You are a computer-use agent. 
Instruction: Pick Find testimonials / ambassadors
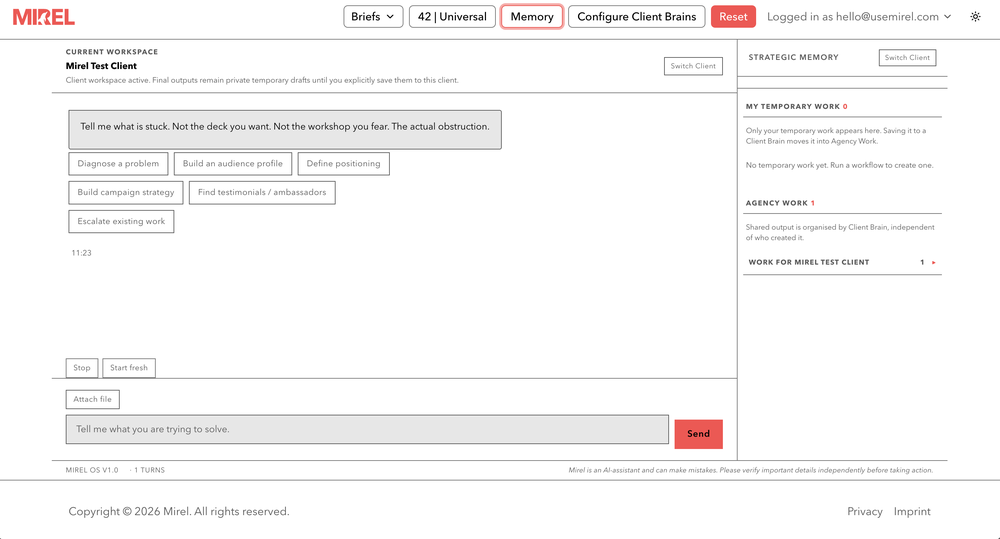262,193
